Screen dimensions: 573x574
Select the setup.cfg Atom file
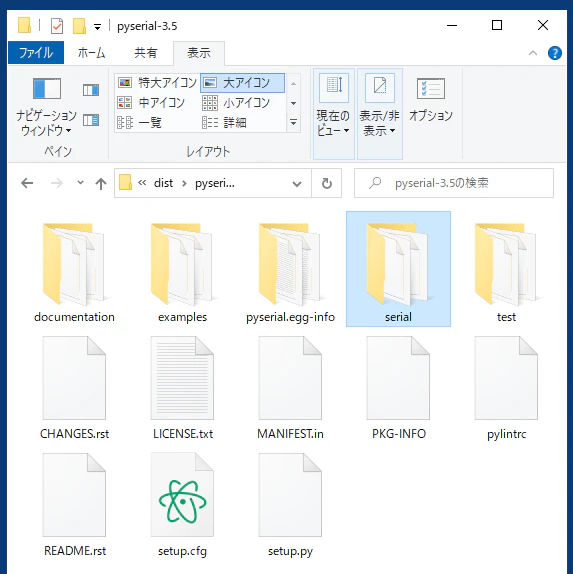click(x=182, y=505)
